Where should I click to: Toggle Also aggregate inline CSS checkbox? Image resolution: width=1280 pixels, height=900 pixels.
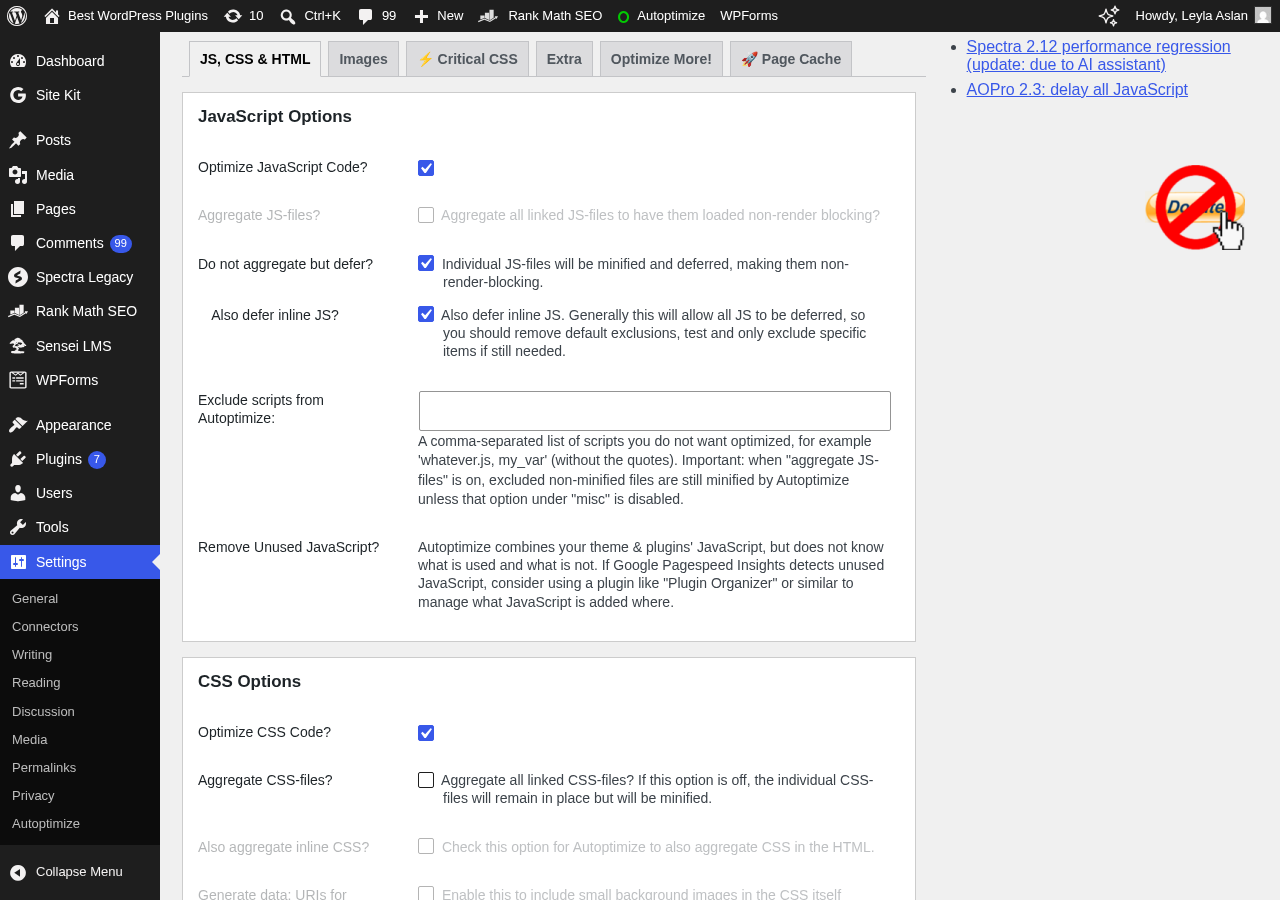tap(426, 846)
